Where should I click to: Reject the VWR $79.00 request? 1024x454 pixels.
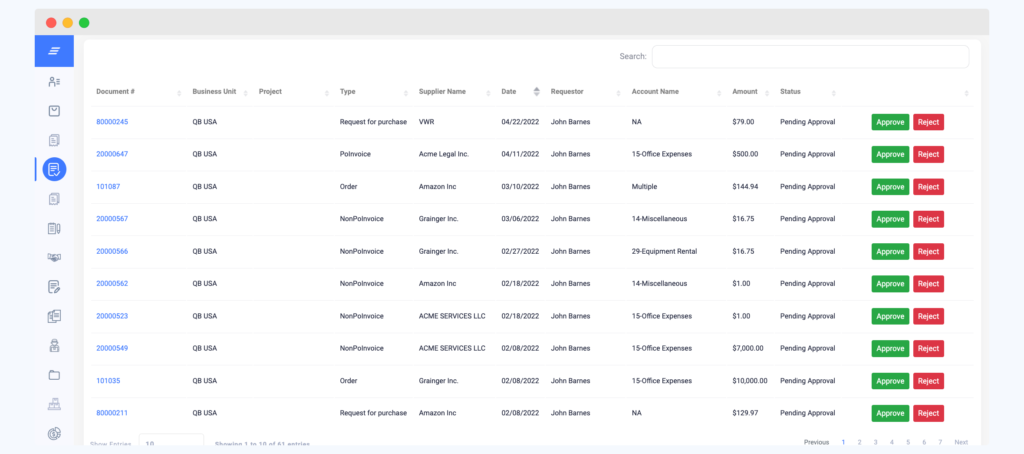tap(928, 122)
